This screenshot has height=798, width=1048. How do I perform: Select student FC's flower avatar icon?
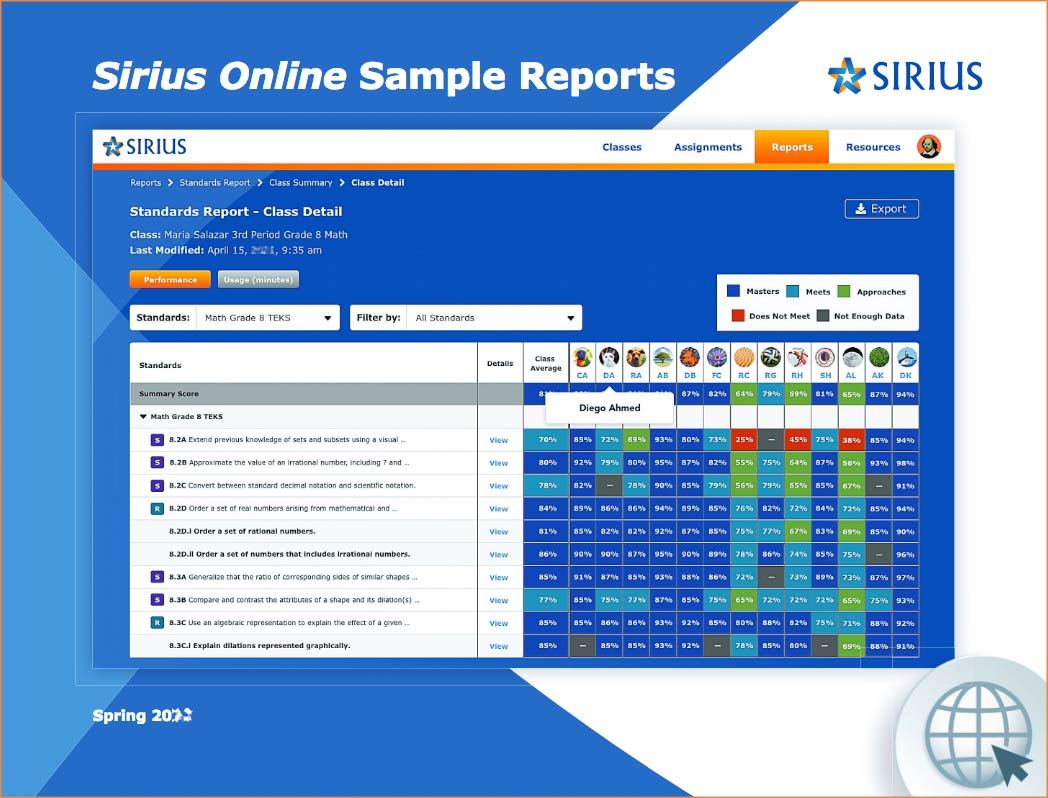[716, 357]
